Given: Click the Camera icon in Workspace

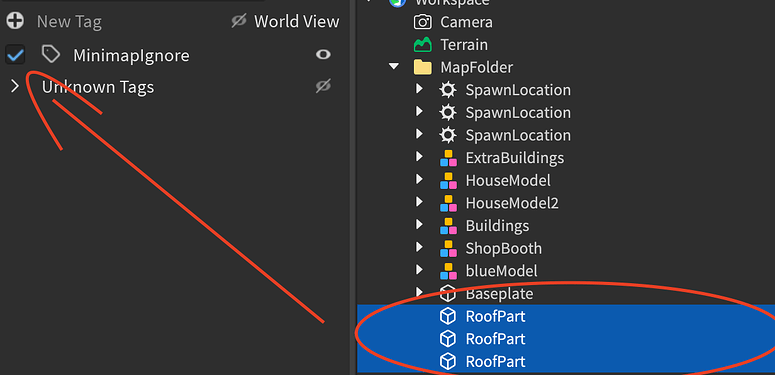Looking at the screenshot, I should (423, 22).
